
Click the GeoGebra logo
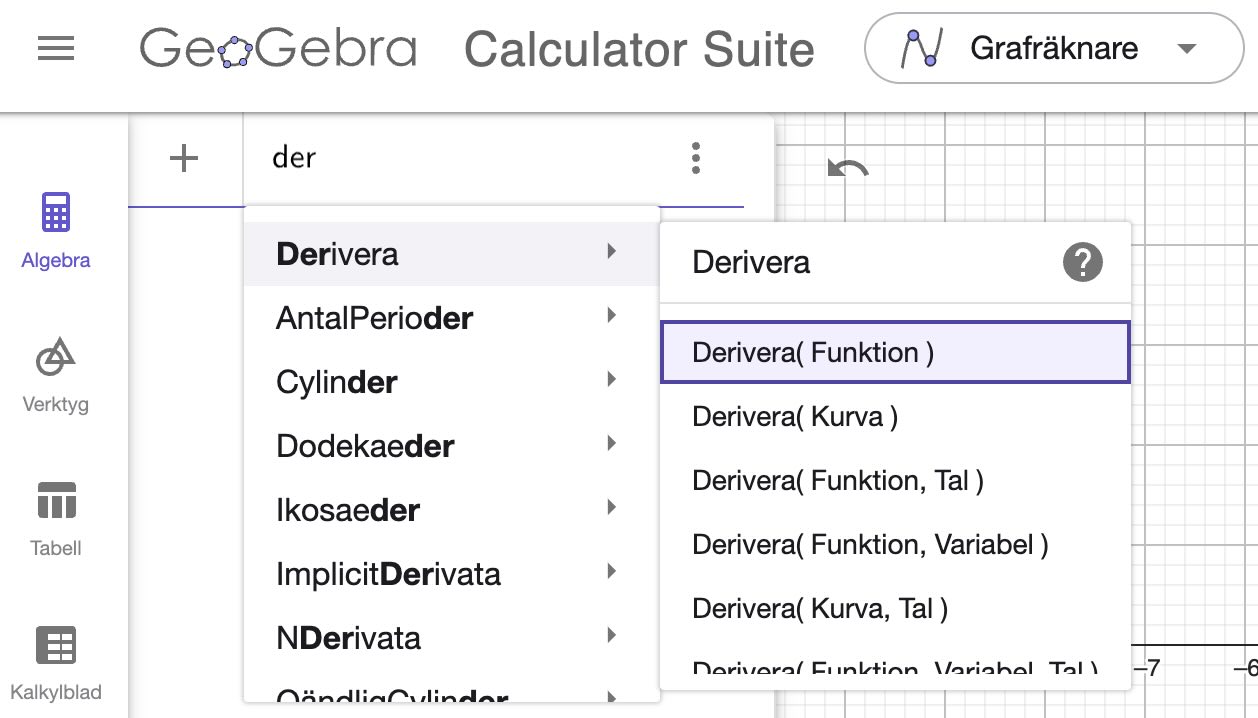pos(280,48)
